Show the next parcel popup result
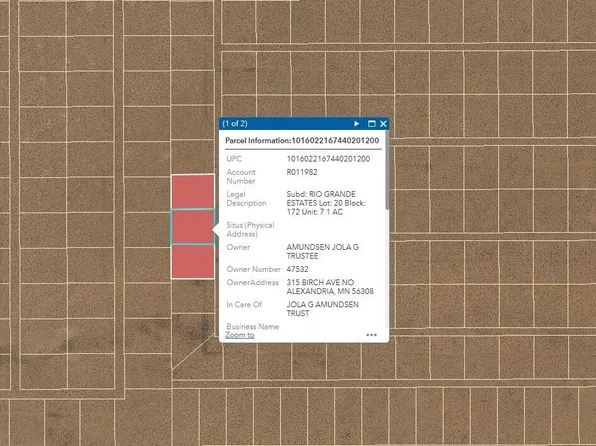The image size is (596, 446). (357, 124)
